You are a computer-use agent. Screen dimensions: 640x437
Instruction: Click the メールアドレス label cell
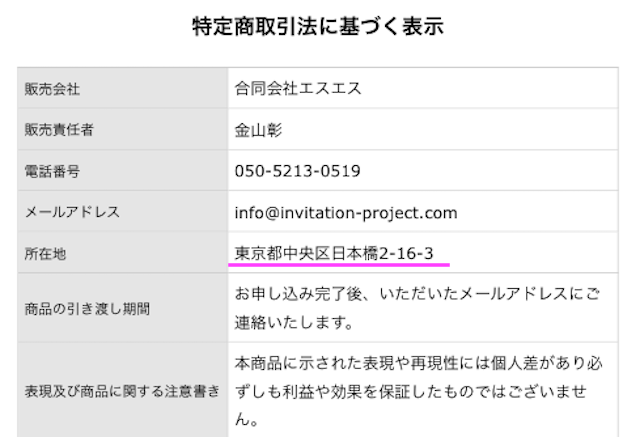tap(122, 211)
